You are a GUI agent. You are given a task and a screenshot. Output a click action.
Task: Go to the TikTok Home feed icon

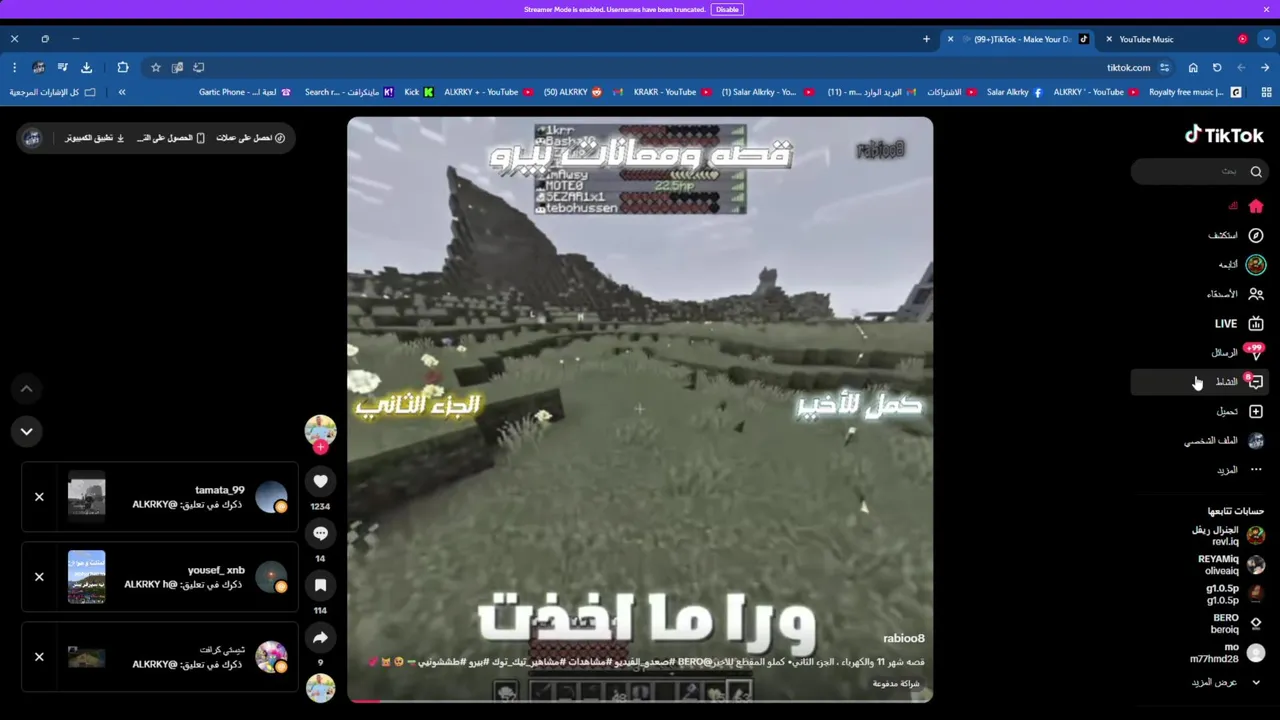click(1255, 206)
